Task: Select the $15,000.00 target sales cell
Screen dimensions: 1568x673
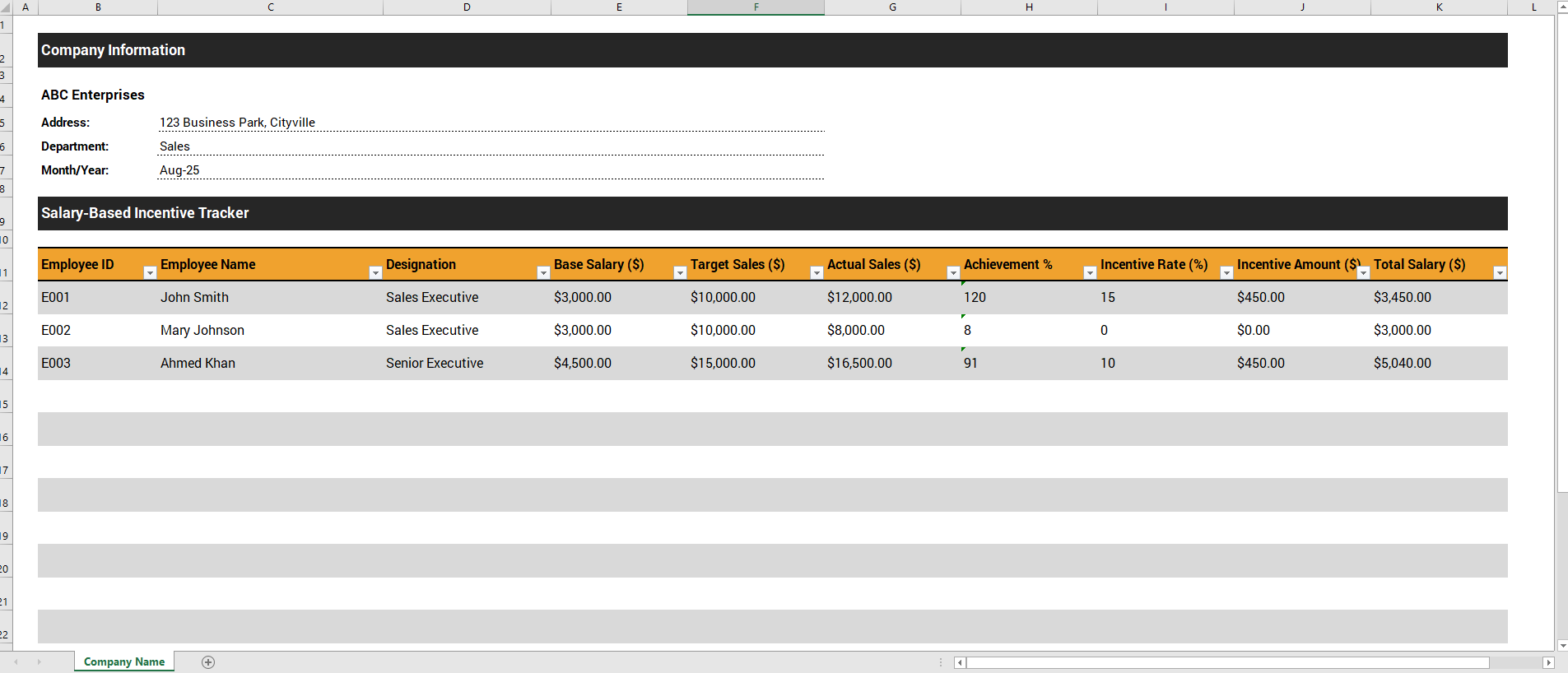Action: coord(756,363)
